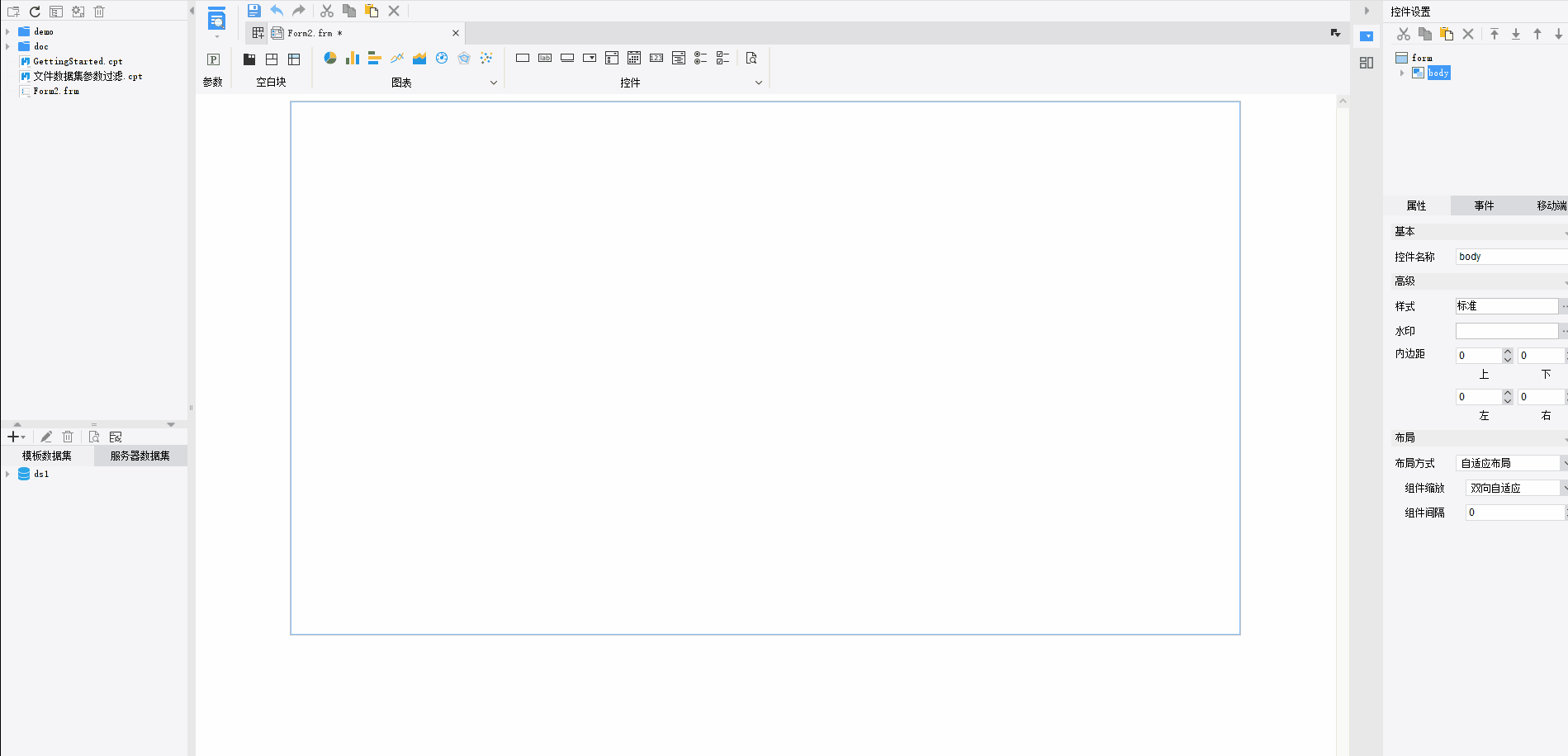This screenshot has height=756, width=1568.
Task: Open the component scaling dropdown showing 双向自适应
Action: [1517, 488]
